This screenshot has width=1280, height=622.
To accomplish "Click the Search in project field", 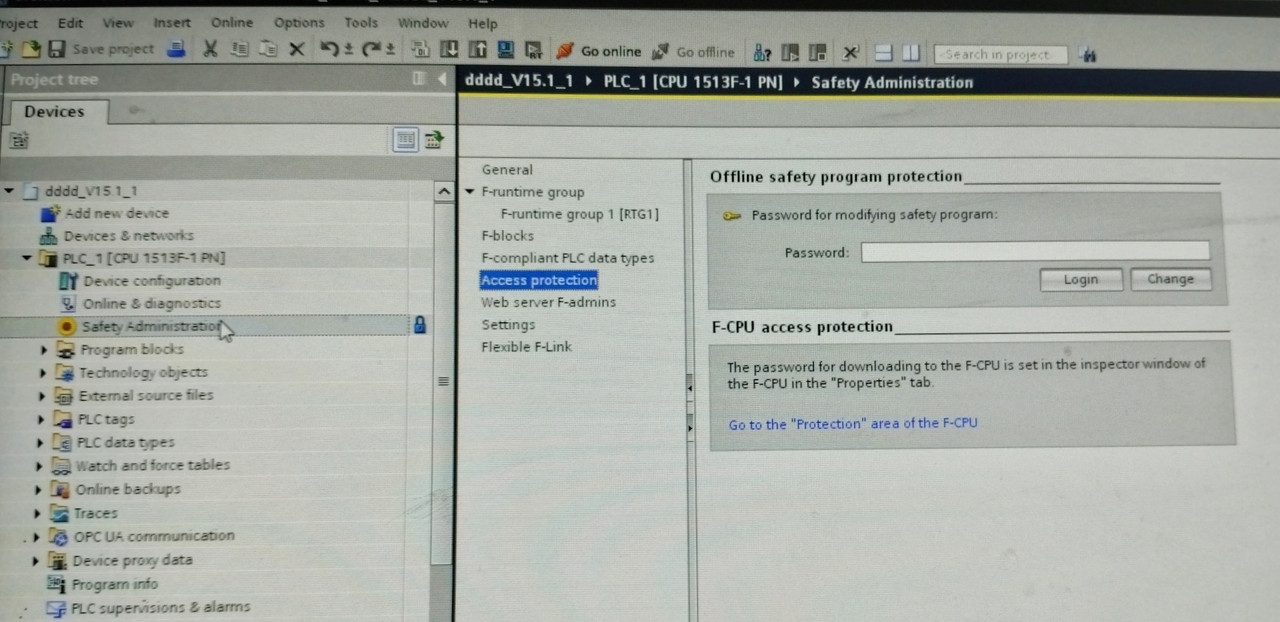I will [x=1000, y=55].
